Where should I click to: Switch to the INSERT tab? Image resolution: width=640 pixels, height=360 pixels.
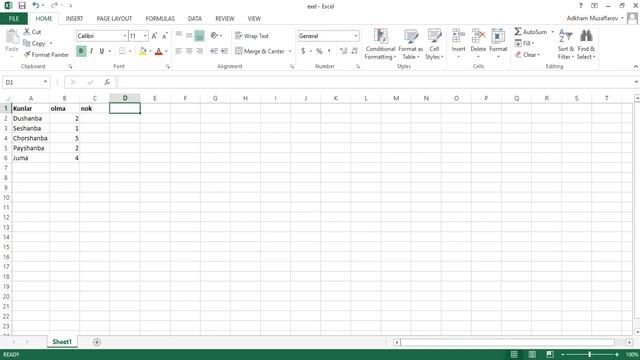[74, 19]
